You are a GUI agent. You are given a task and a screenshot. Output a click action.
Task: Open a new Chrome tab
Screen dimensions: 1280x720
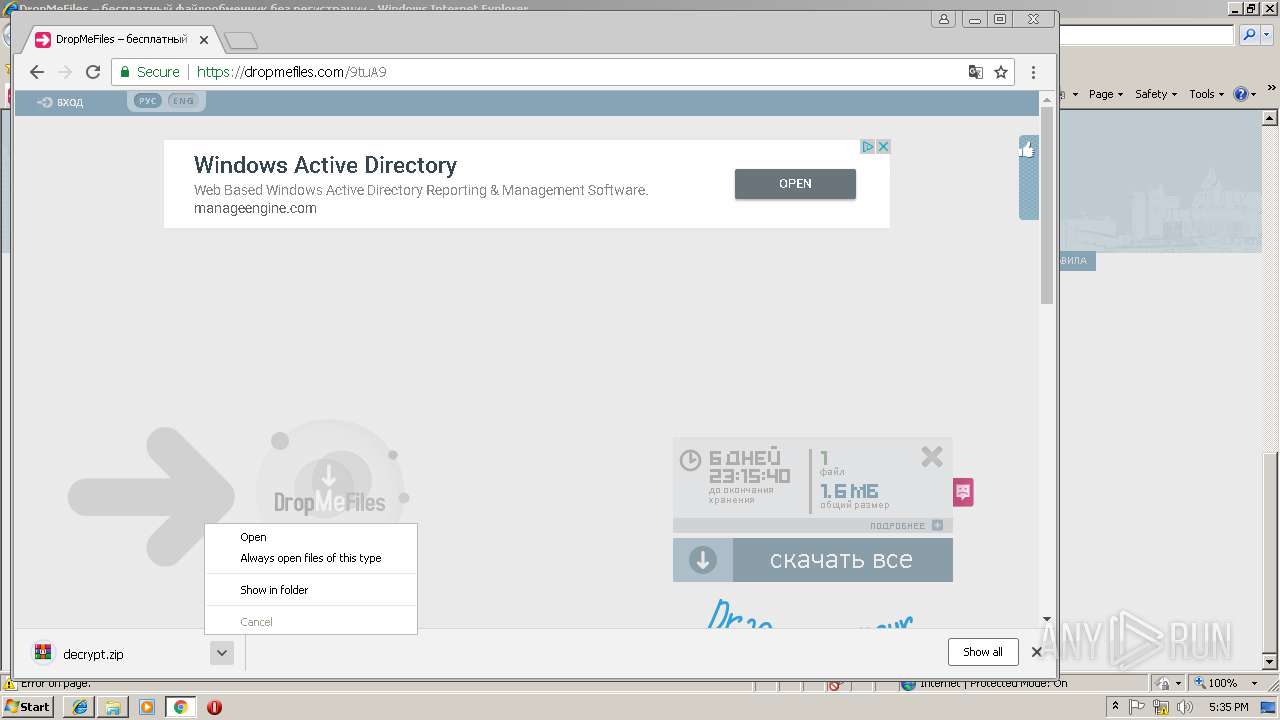(x=241, y=40)
